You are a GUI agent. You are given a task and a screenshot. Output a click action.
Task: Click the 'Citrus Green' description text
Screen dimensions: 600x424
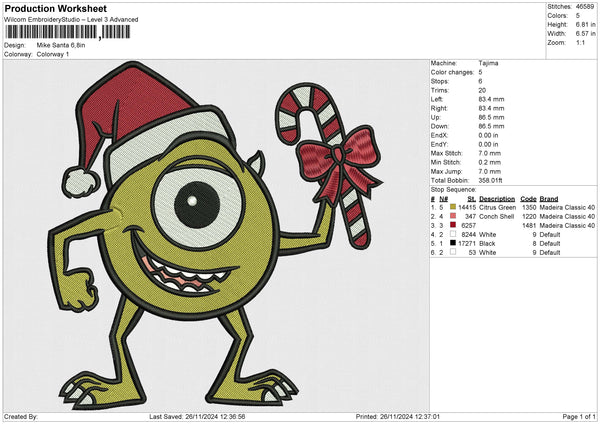pos(497,207)
